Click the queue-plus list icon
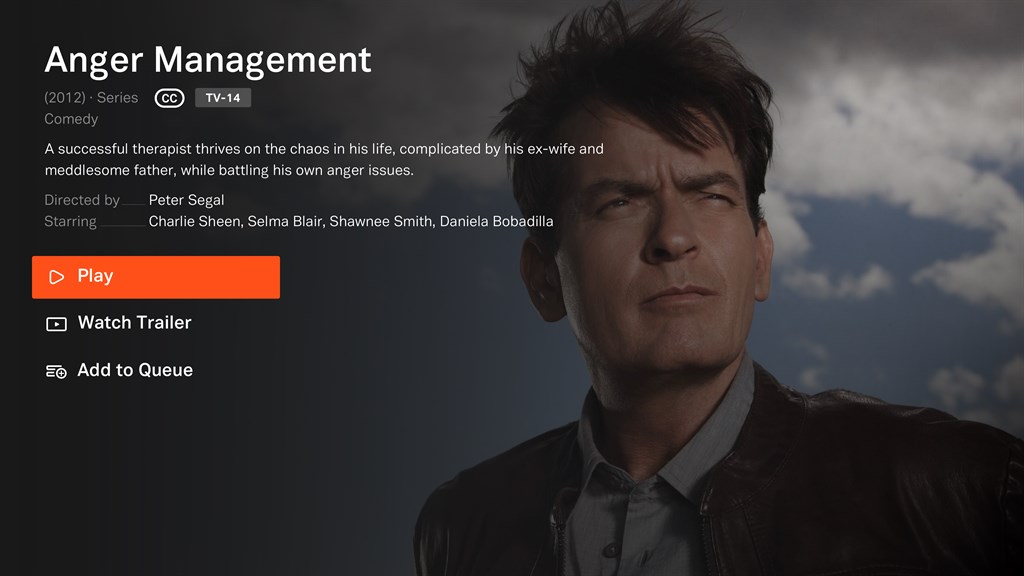This screenshot has height=576, width=1024. (x=56, y=372)
